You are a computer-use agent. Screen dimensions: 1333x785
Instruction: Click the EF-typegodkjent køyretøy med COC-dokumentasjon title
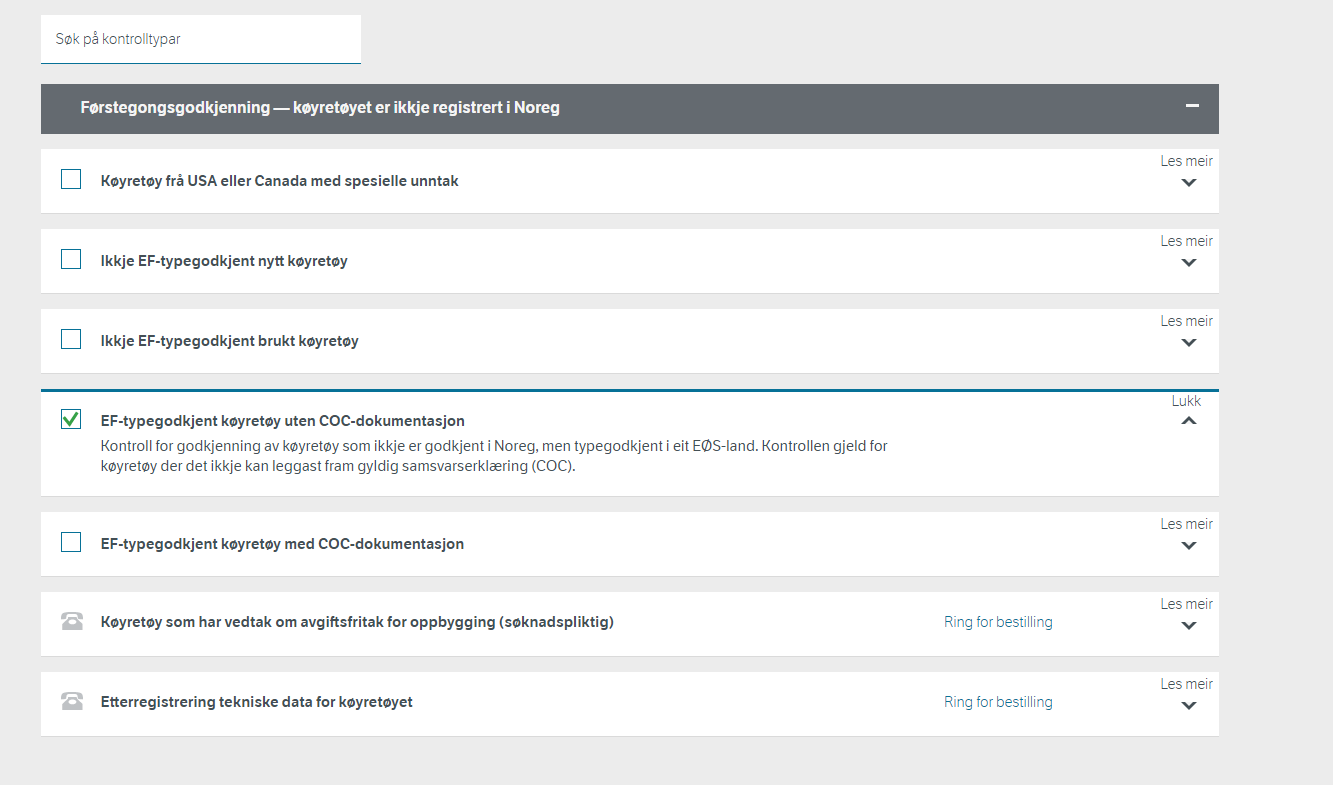282,544
